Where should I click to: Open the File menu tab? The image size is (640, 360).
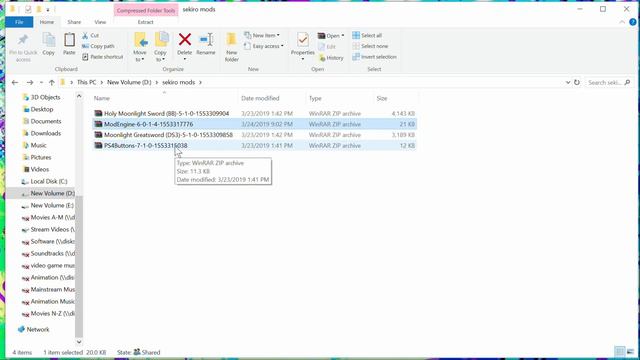[x=19, y=22]
